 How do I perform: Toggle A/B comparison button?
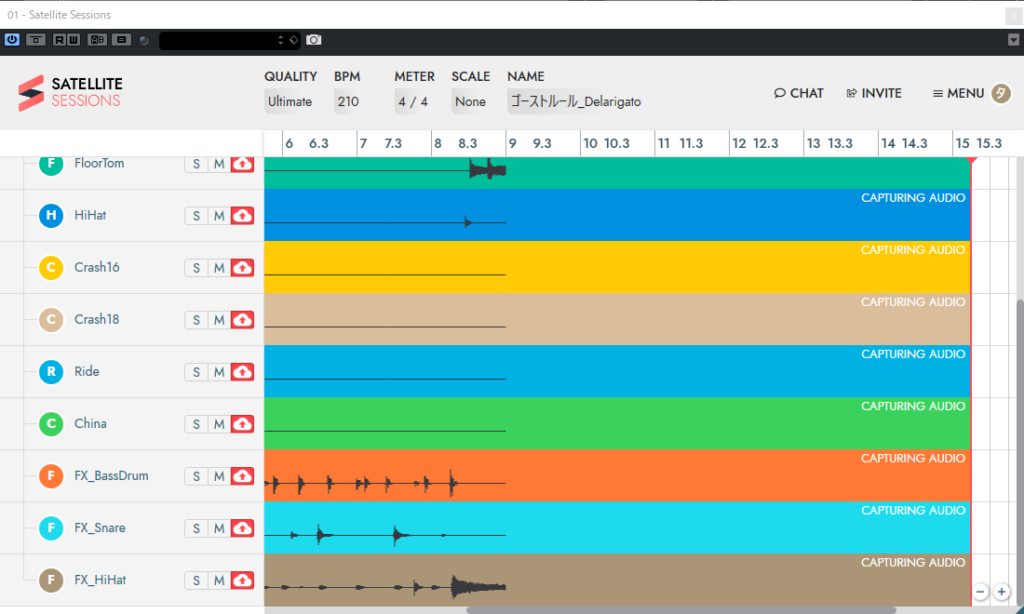click(x=97, y=40)
